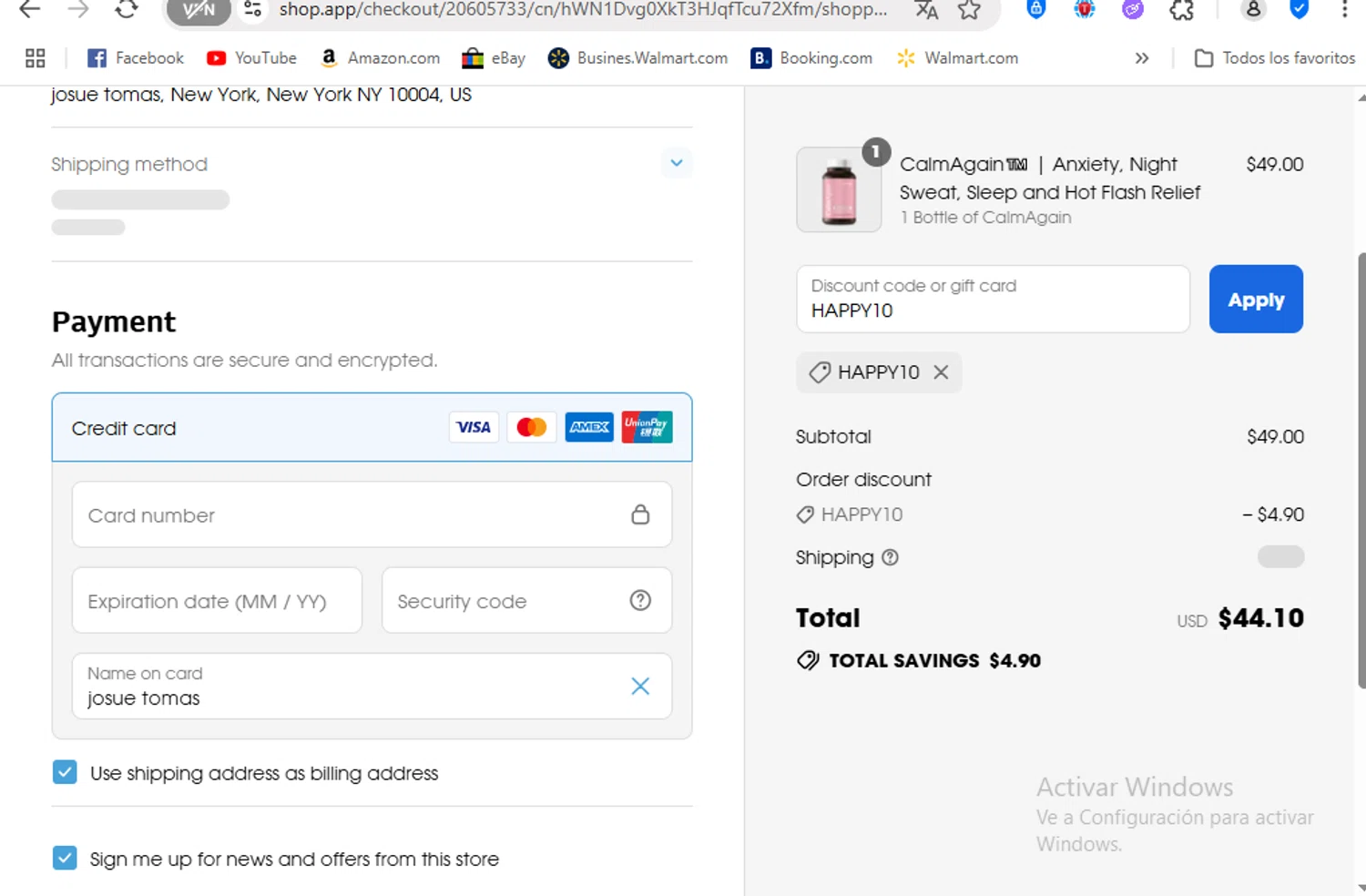
Task: Click the 1 Bottle of CalmAgain text
Action: click(x=985, y=217)
